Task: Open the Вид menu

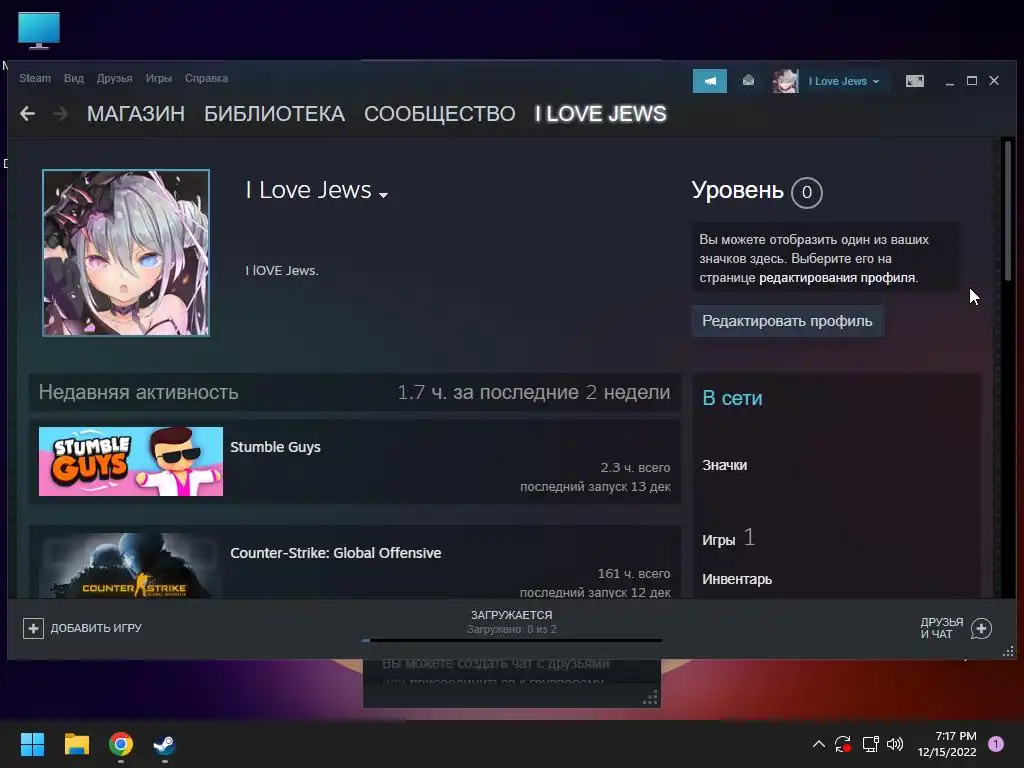Action: (74, 78)
